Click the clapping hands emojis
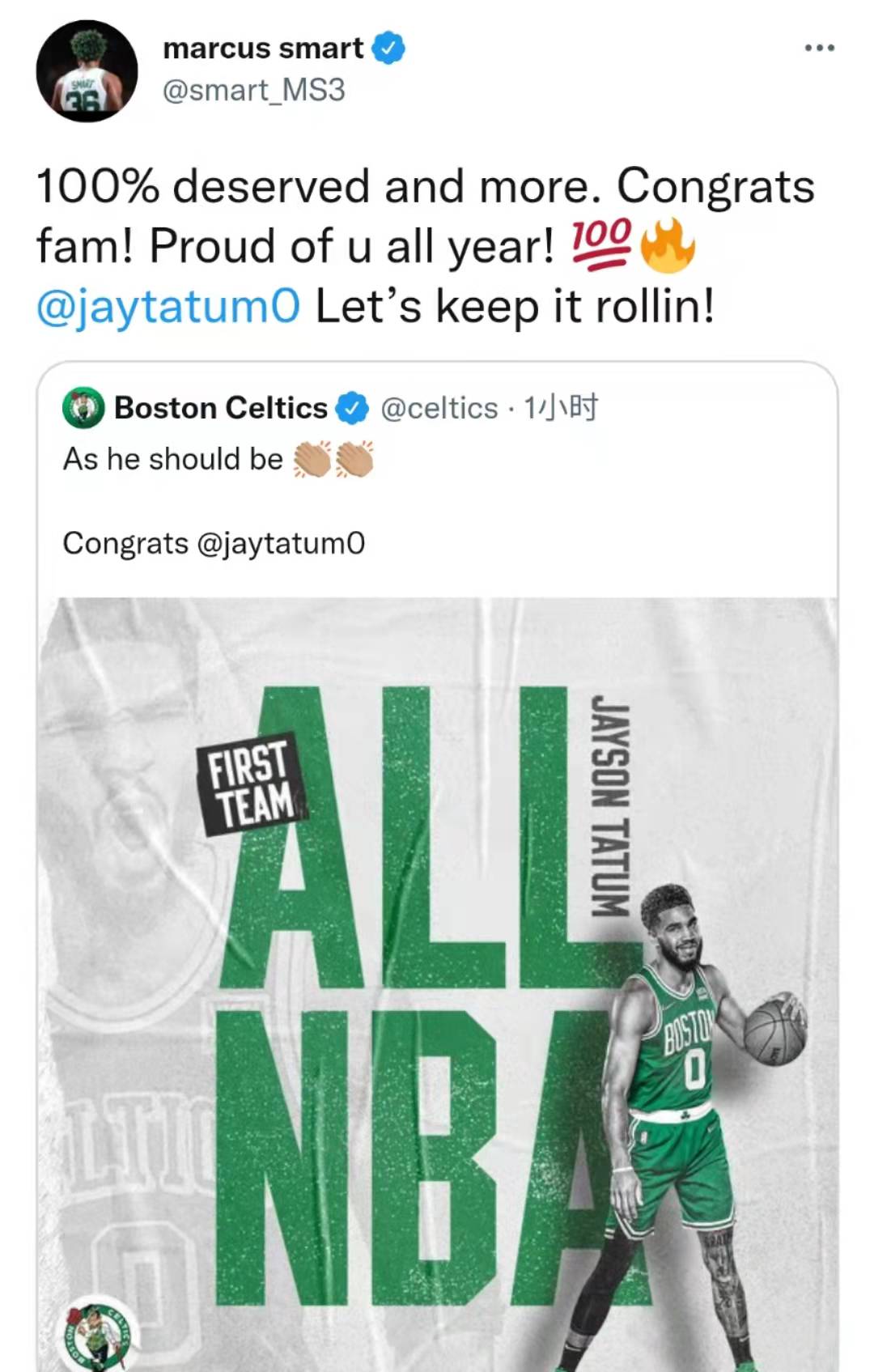874x1372 pixels. pos(333,459)
